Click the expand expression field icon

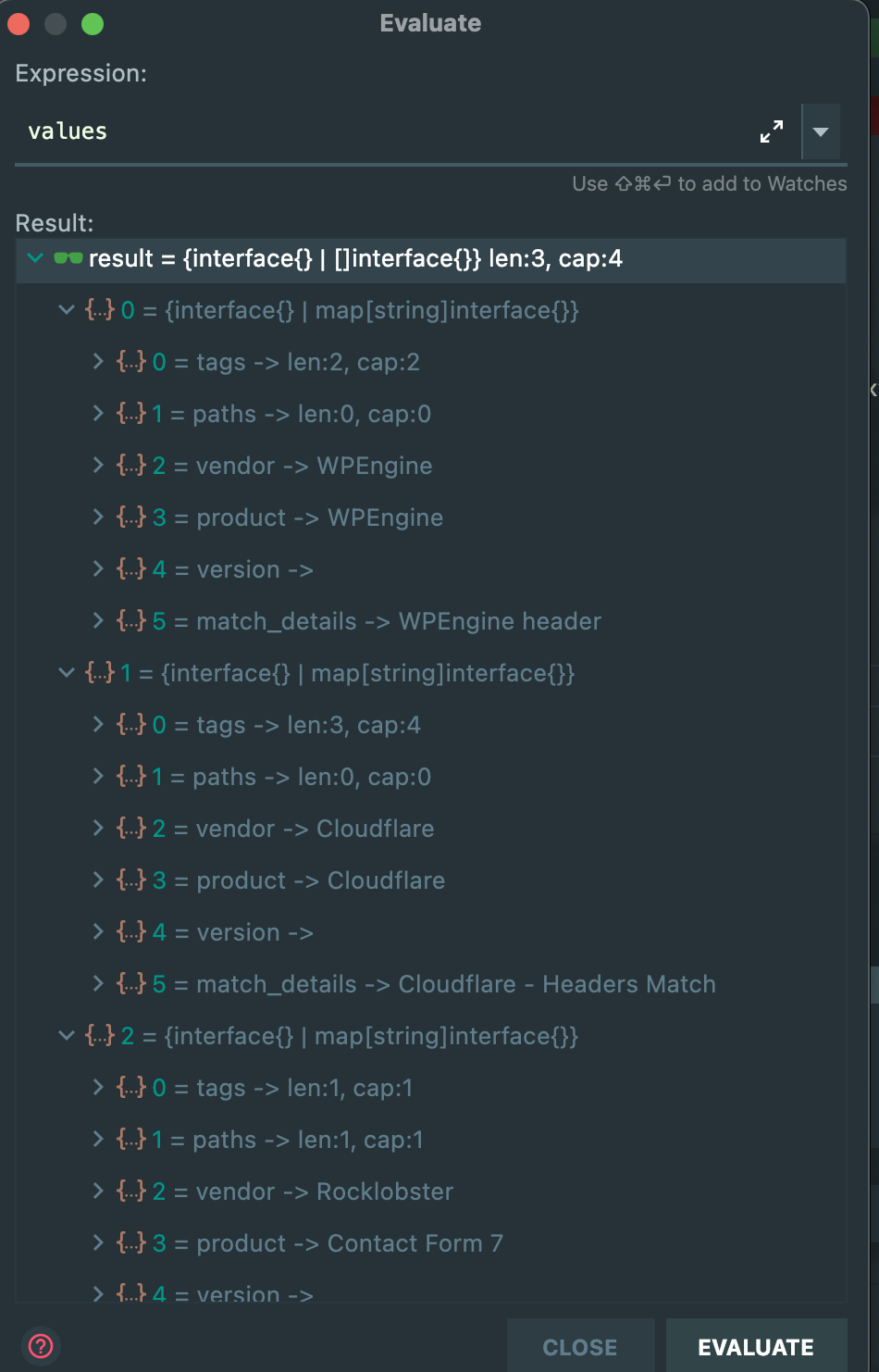772,131
